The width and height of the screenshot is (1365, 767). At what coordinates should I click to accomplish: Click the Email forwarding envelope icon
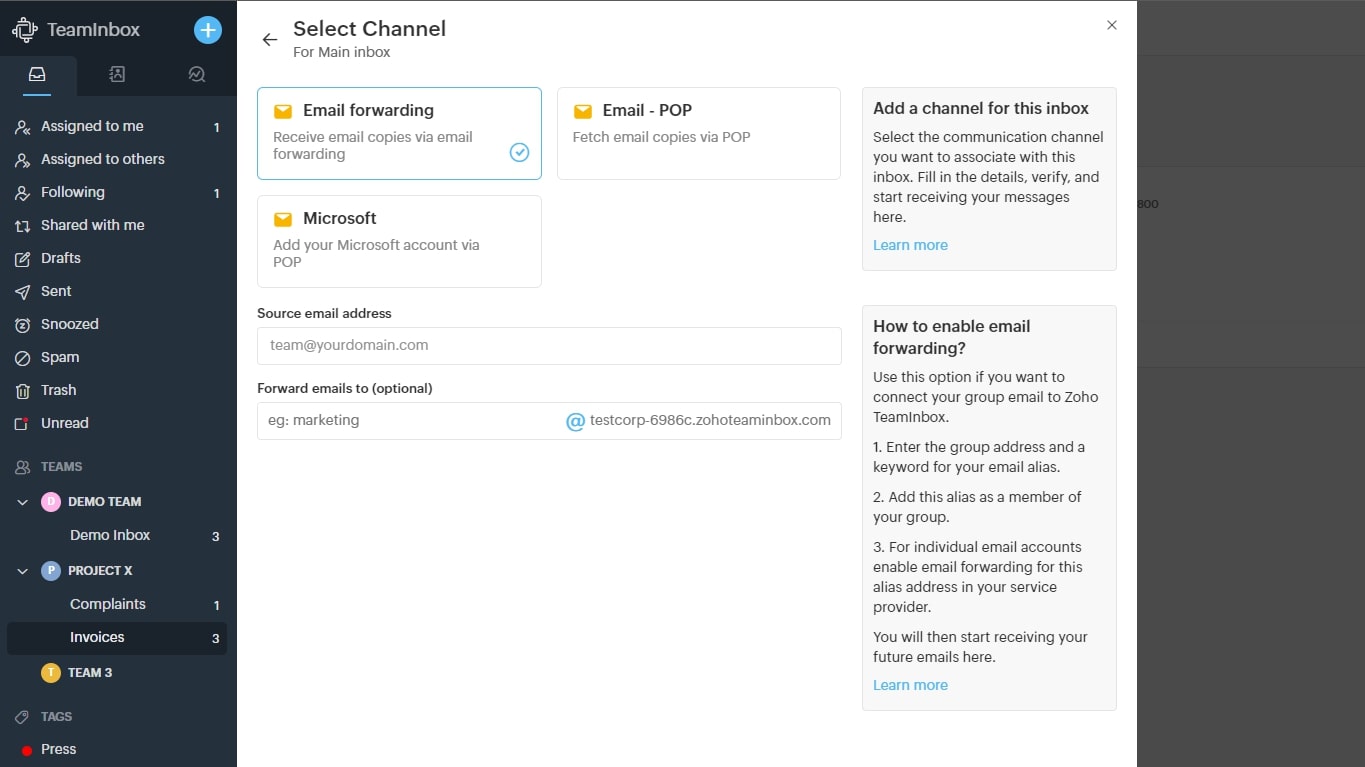click(283, 111)
